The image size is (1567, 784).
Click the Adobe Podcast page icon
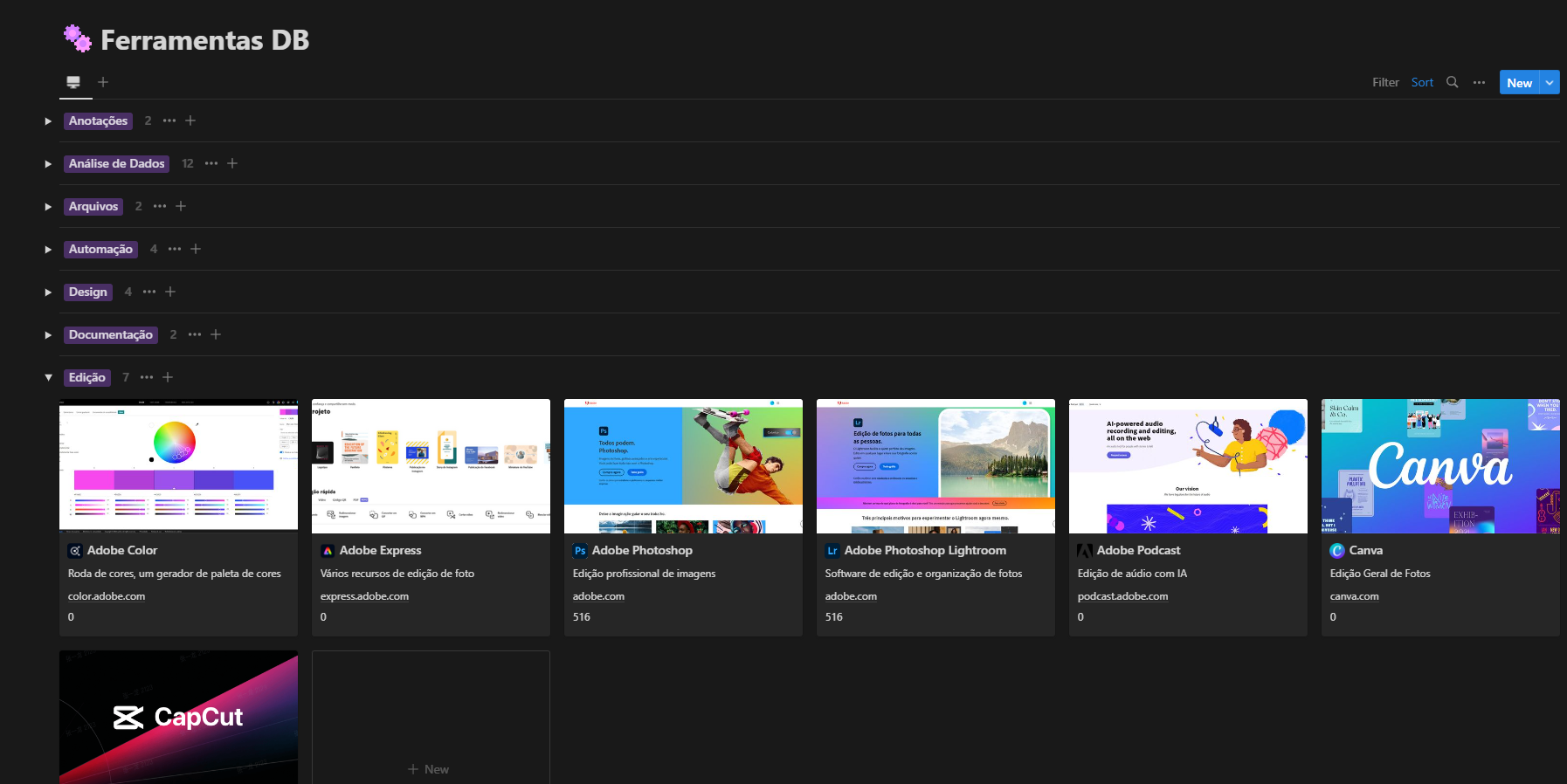coord(1085,551)
